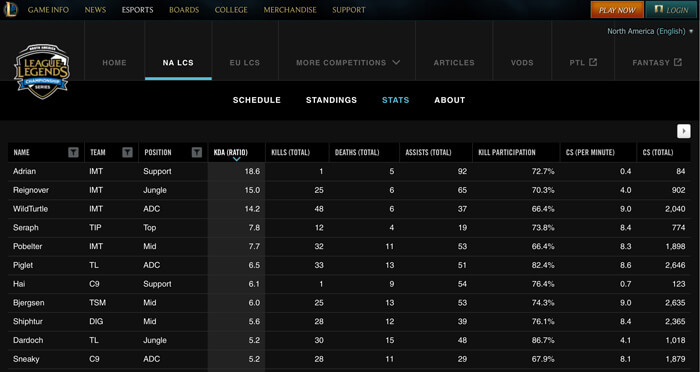This screenshot has height=372, width=700.
Task: Open the About sub-tab
Action: 450,100
